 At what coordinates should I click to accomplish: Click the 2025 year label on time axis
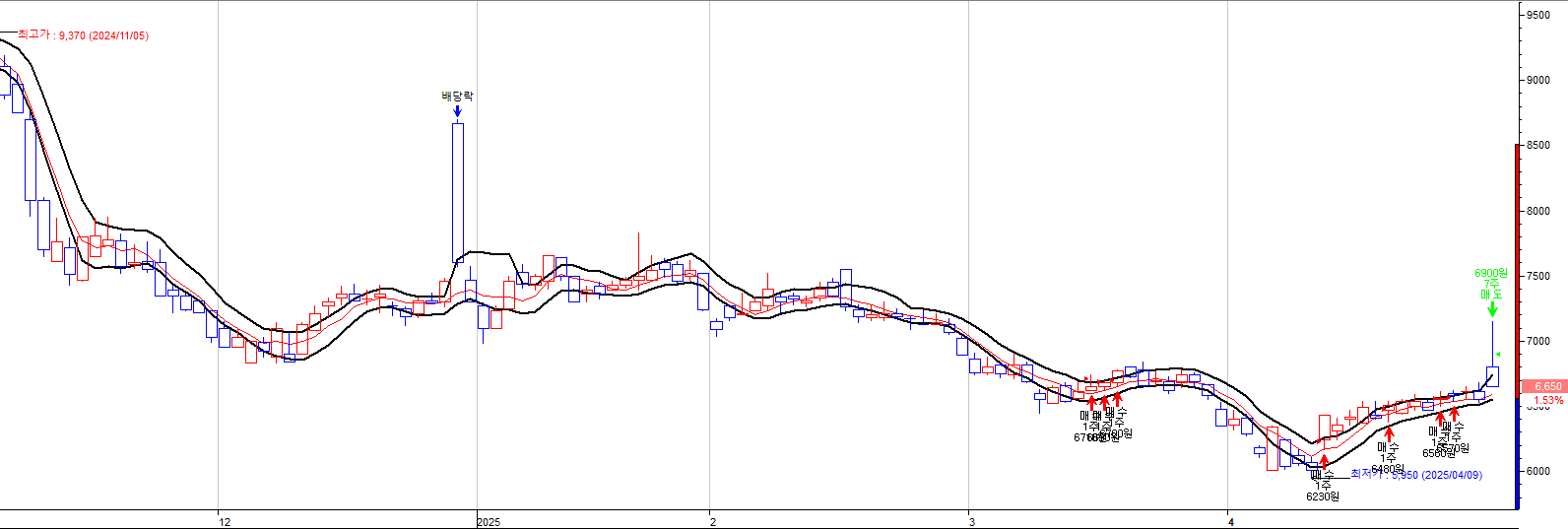click(489, 521)
